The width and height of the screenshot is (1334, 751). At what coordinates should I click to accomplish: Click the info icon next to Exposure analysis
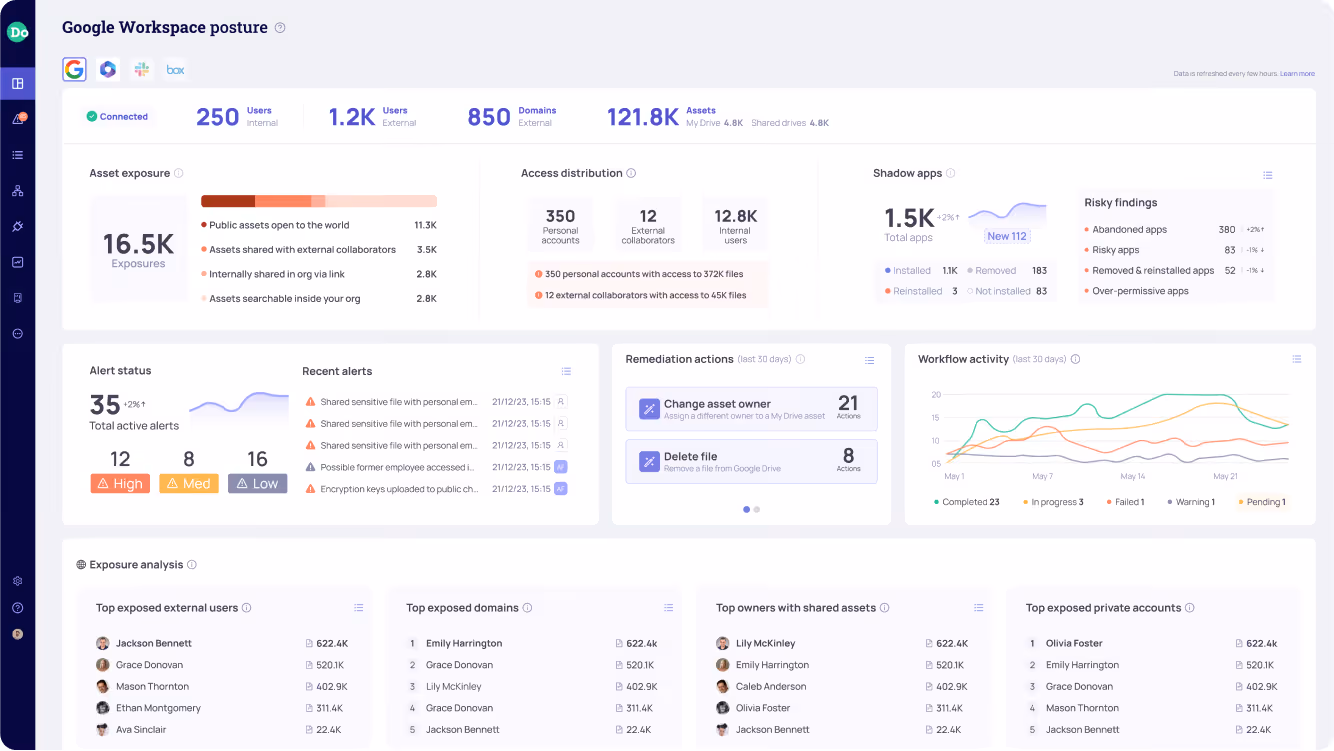click(x=192, y=565)
